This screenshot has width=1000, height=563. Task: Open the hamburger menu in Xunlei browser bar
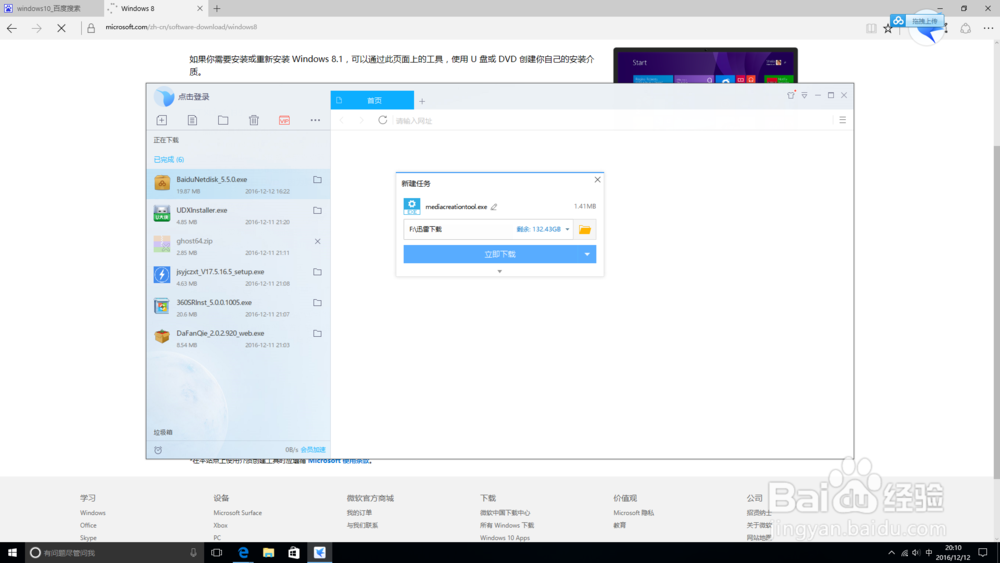coord(842,120)
